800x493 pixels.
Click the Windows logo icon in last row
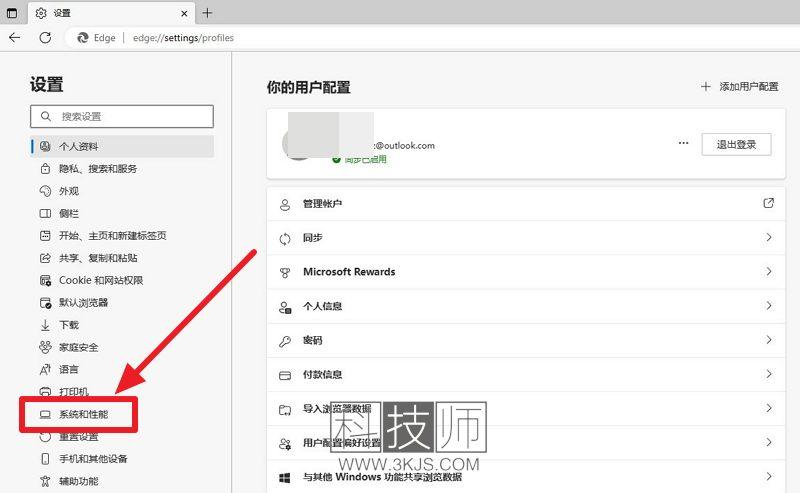285,478
